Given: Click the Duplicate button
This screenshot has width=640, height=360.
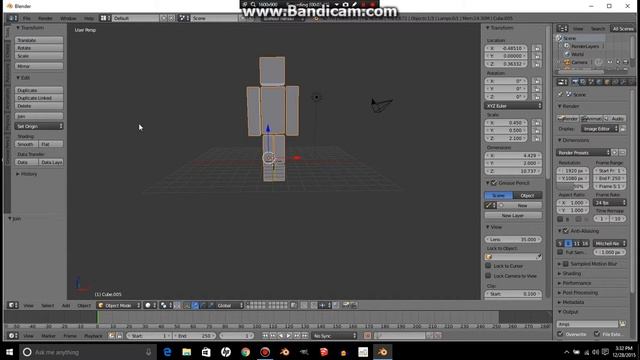Looking at the screenshot, I should 39,90.
